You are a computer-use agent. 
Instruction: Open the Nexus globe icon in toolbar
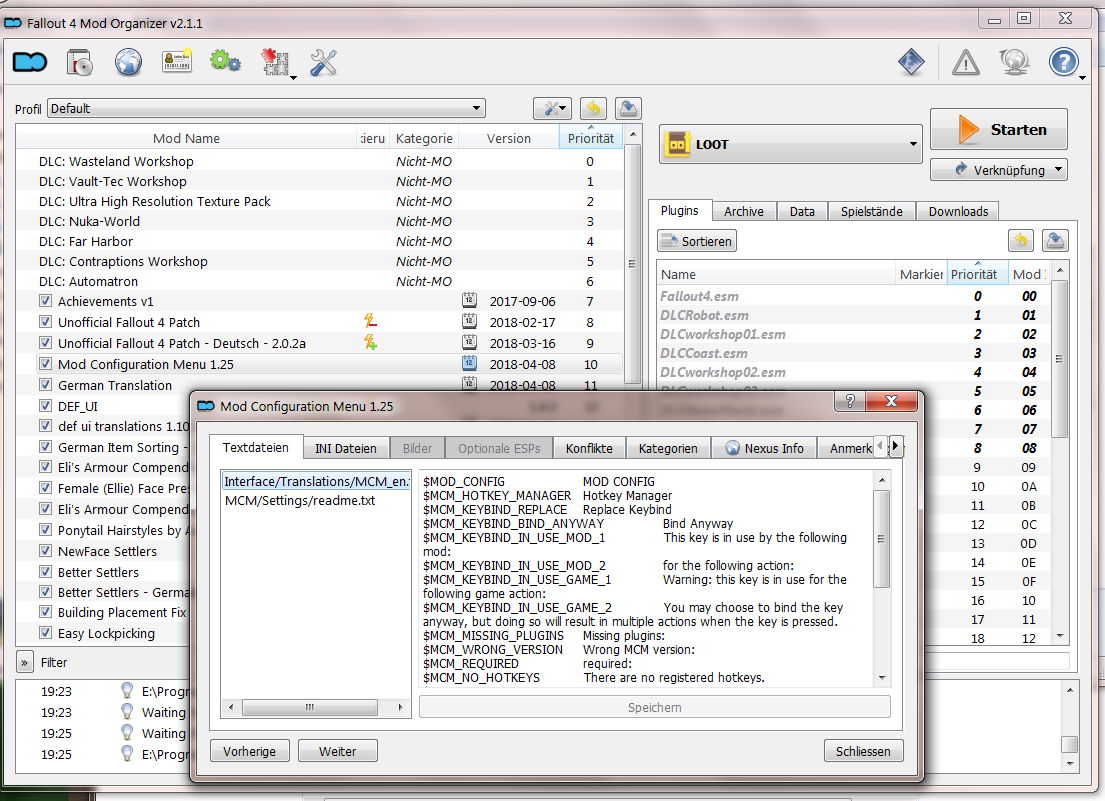128,63
